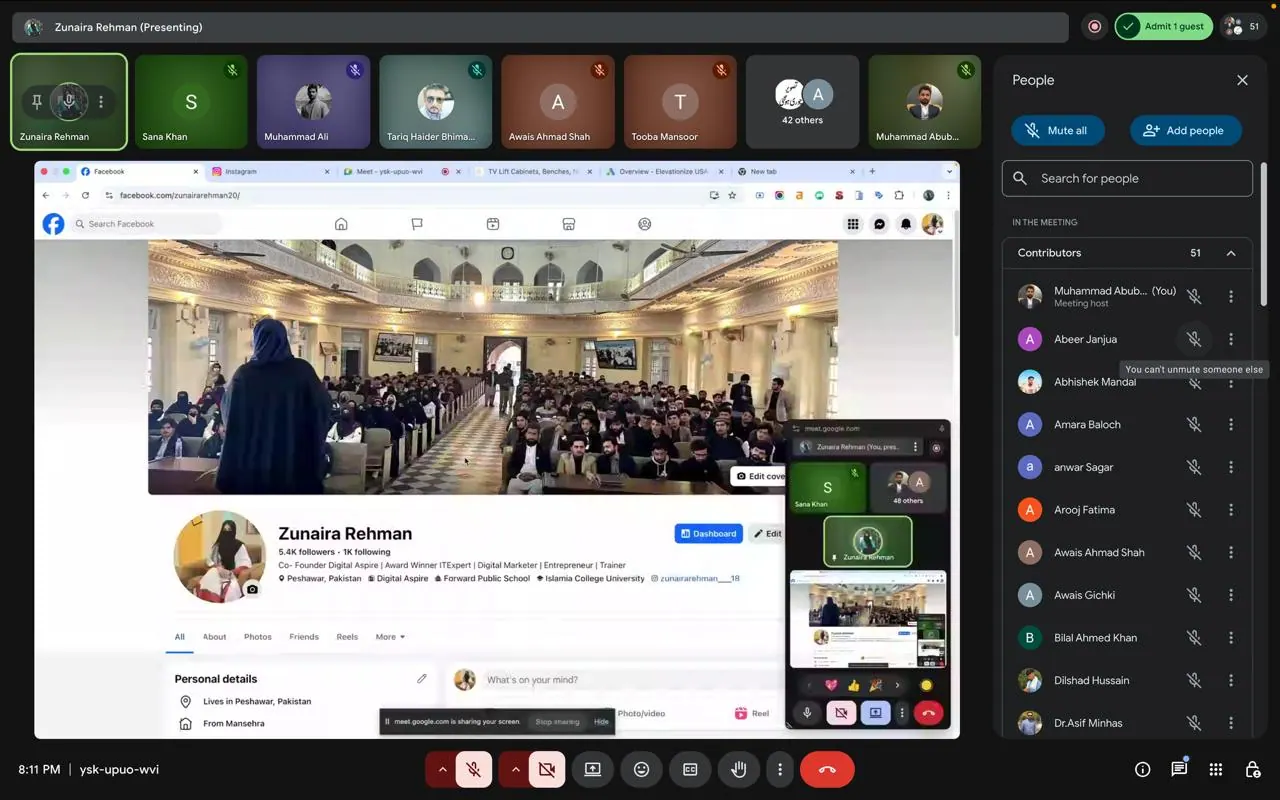
Task: Select the Instagram browser tab in shared screen
Action: [x=270, y=172]
